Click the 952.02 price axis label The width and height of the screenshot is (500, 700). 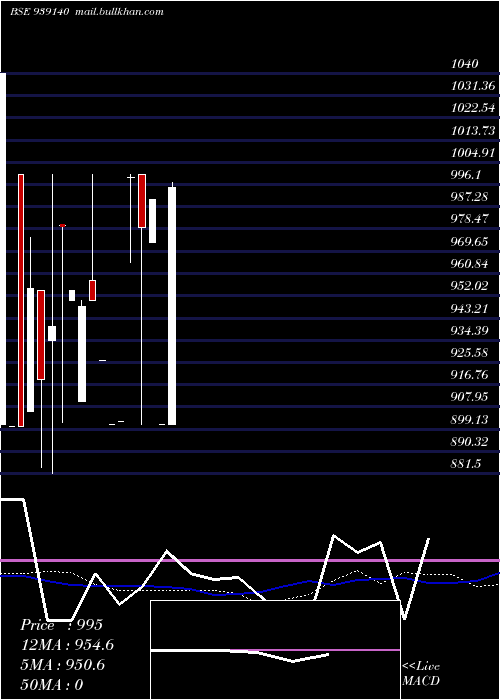tap(469, 286)
